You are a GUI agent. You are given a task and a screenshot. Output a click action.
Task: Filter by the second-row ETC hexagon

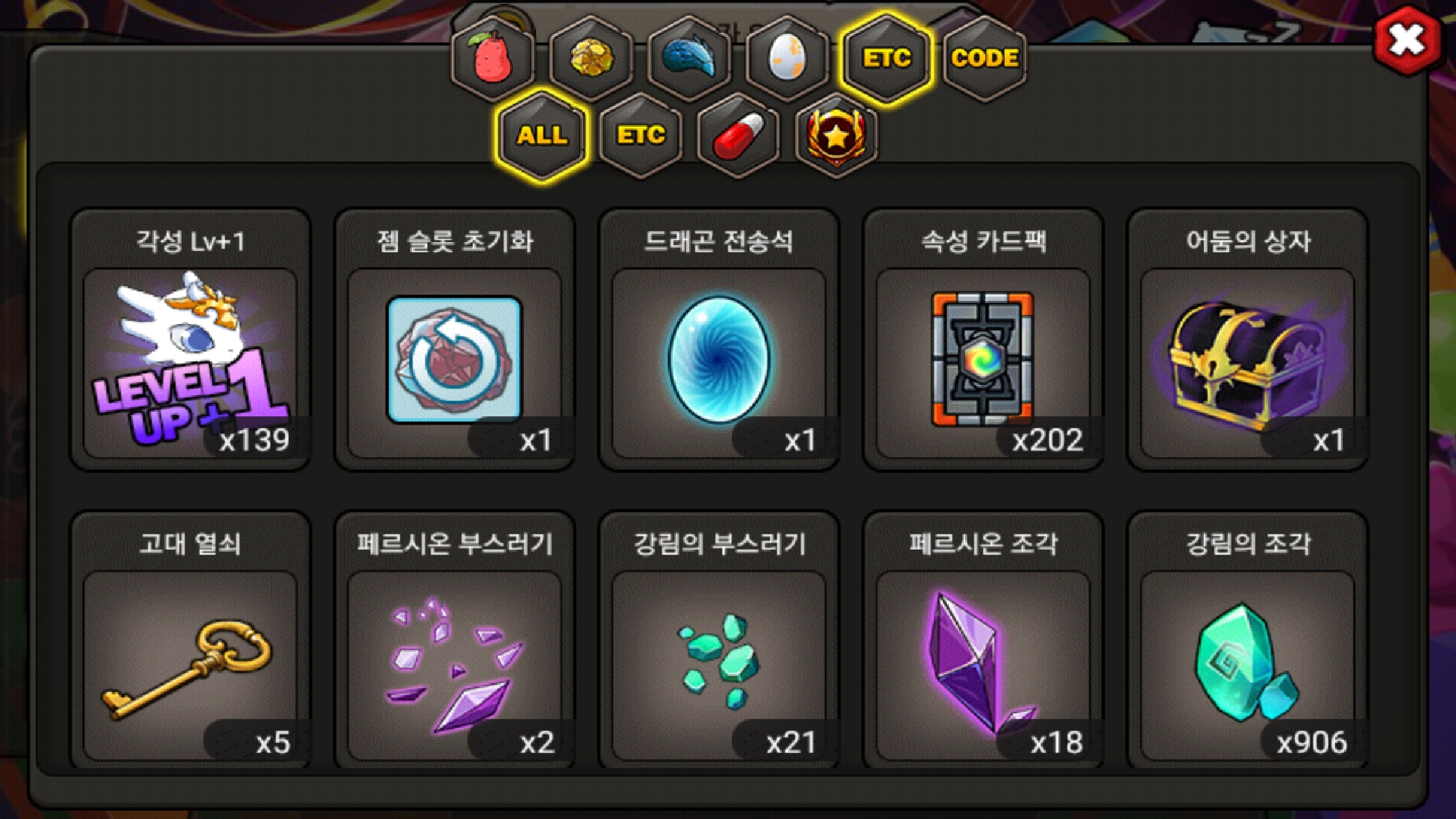point(640,136)
